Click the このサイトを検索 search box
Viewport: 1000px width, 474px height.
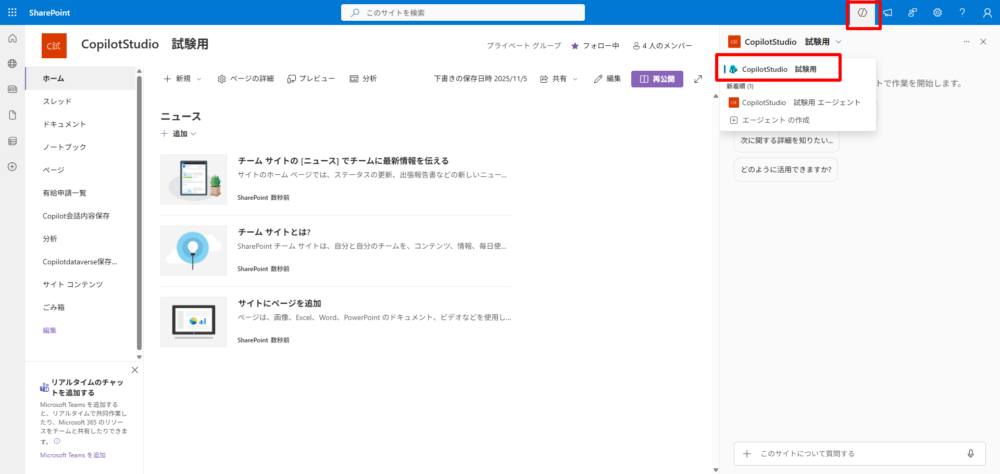(x=500, y=12)
